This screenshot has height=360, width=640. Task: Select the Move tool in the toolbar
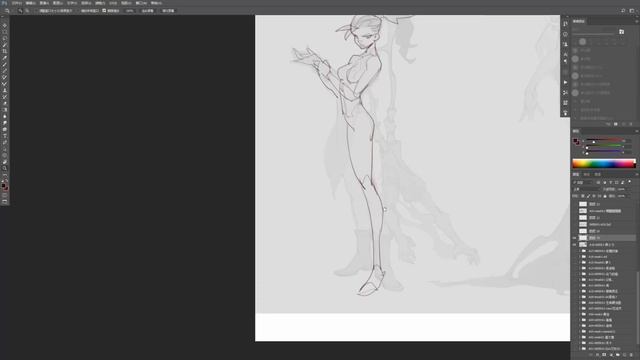(5, 25)
